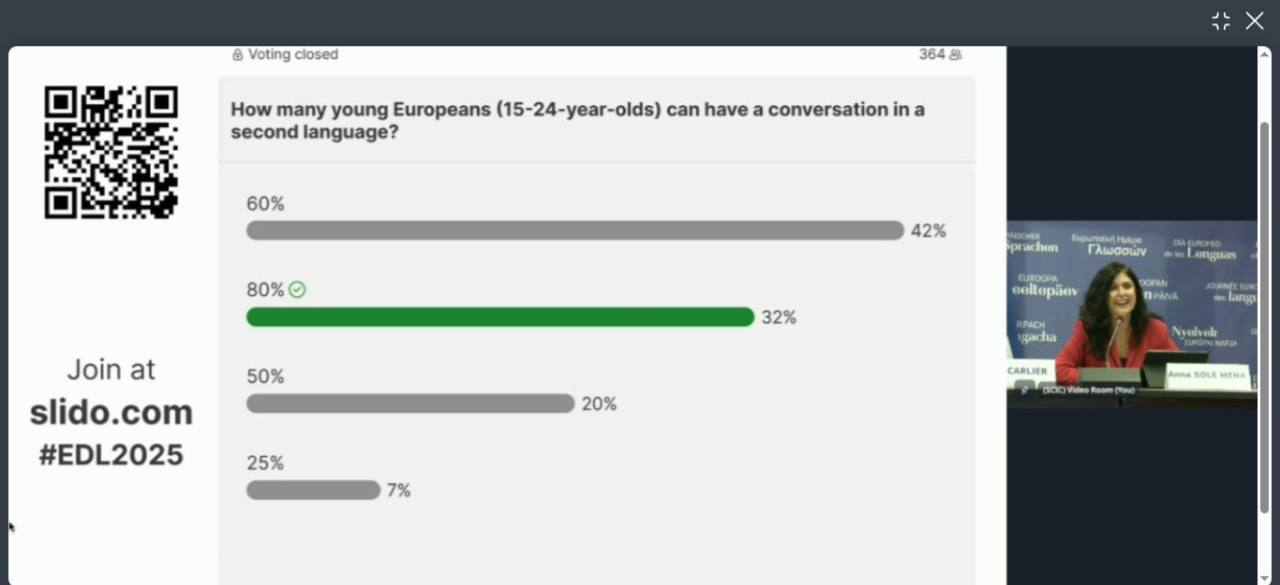Screen dimensions: 1280x585
Task: Click the speaker video thumbnail
Action: coord(1131,310)
